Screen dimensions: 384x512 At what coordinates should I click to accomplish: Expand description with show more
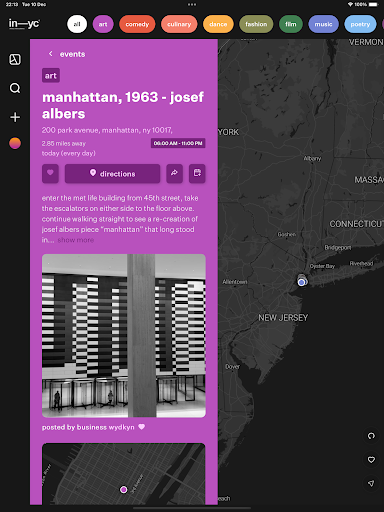(76, 240)
